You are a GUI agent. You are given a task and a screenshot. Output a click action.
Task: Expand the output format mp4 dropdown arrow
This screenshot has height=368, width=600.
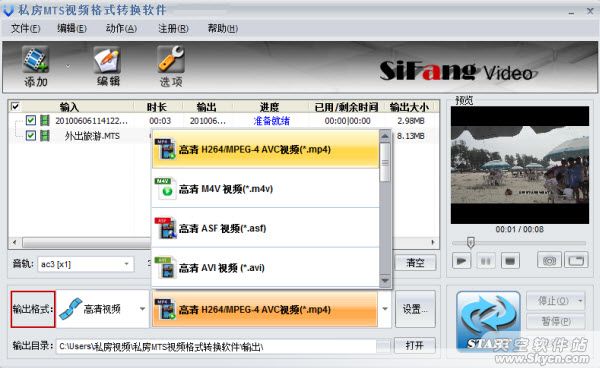tap(385, 309)
